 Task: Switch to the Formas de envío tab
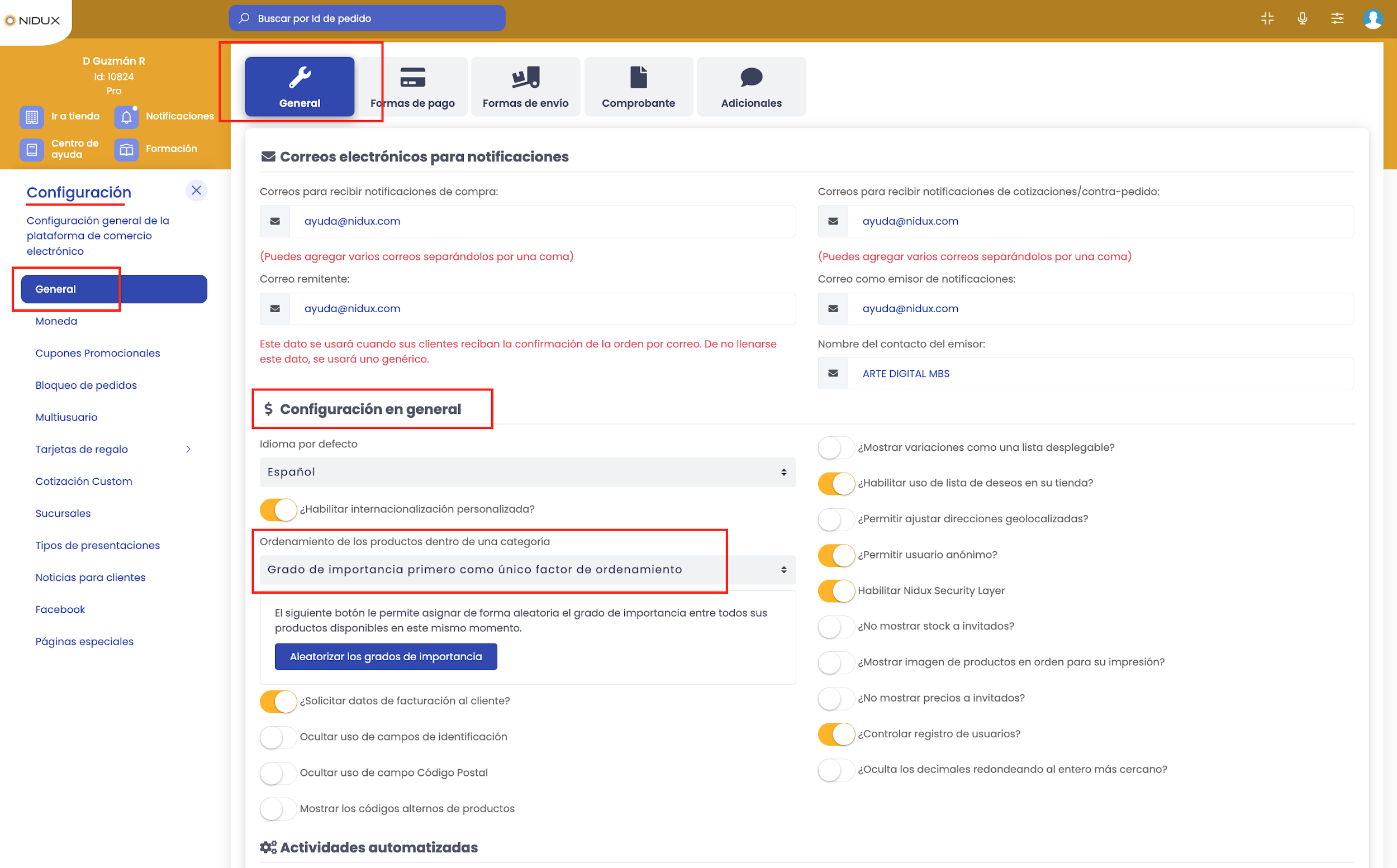(525, 87)
